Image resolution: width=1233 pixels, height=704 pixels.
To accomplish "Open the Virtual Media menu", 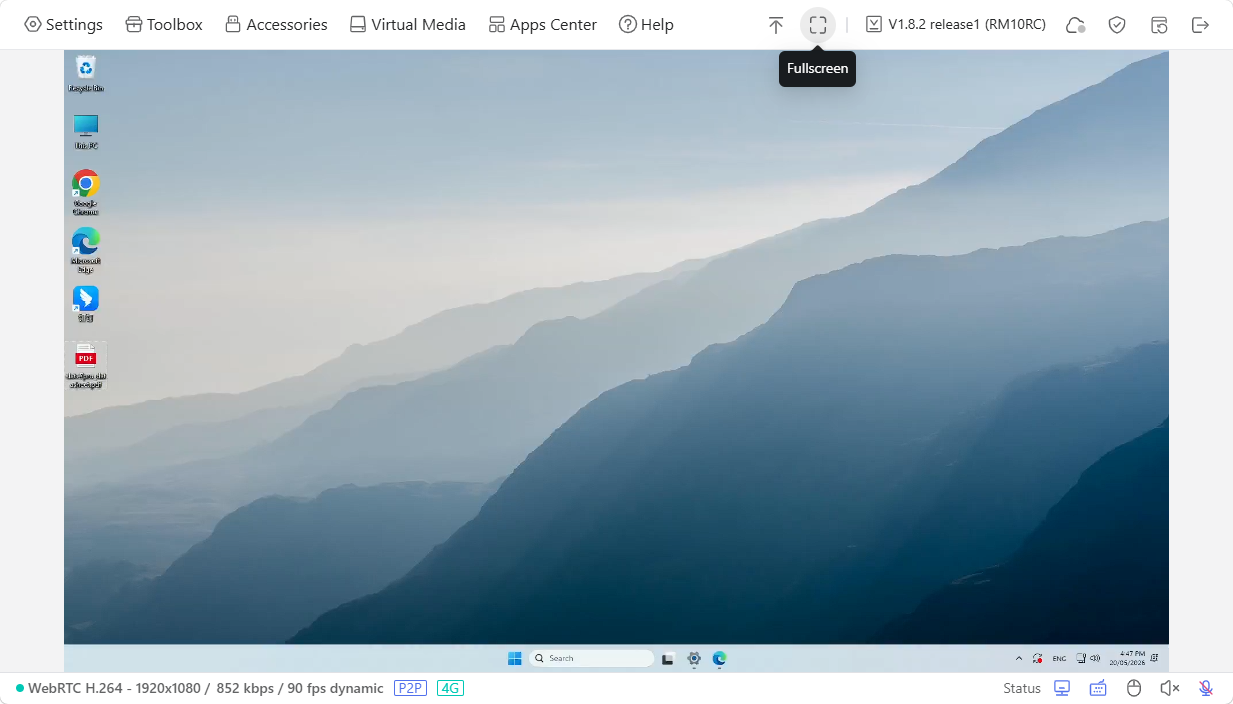I will point(407,25).
